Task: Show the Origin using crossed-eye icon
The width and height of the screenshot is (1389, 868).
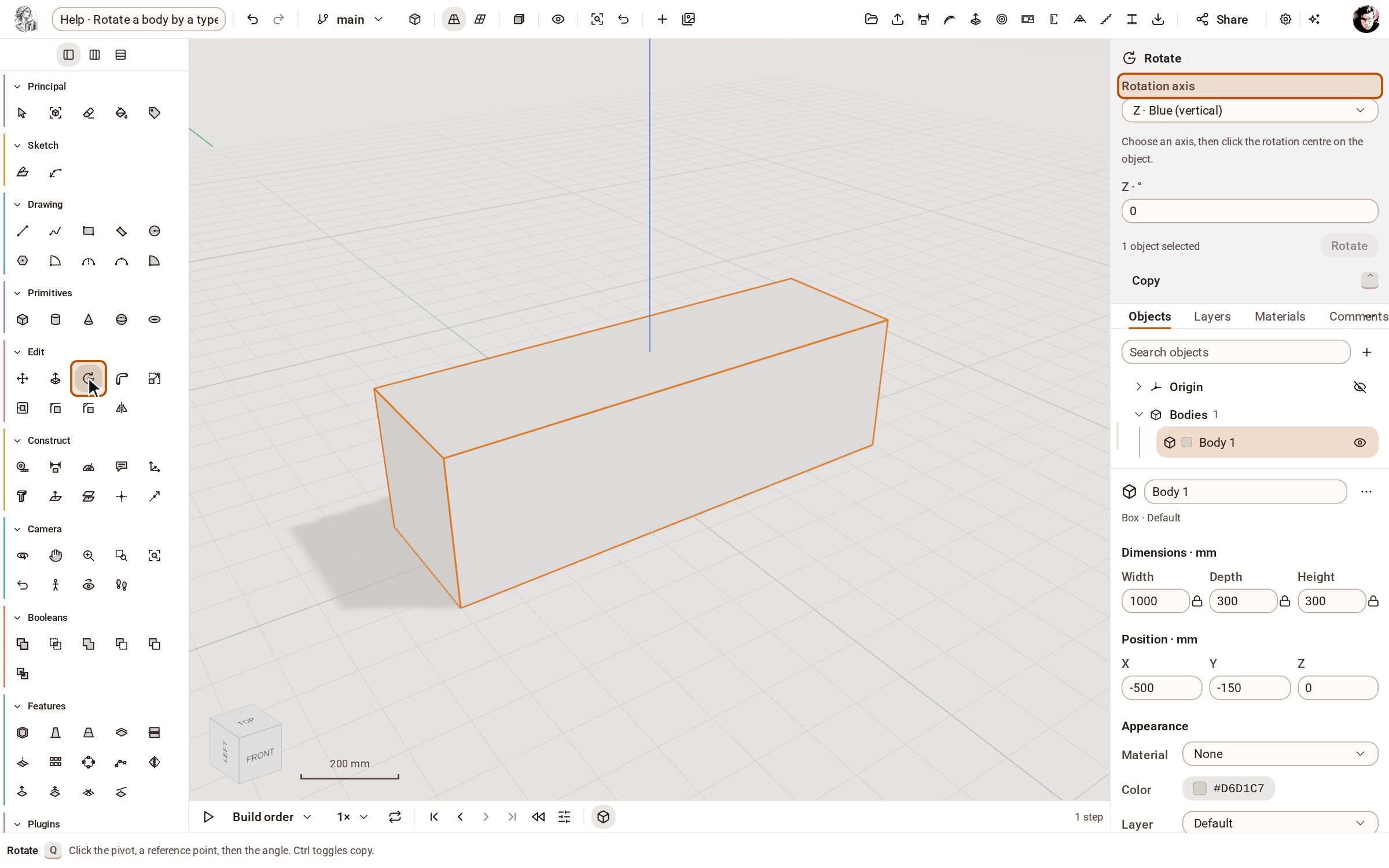Action: click(1360, 387)
